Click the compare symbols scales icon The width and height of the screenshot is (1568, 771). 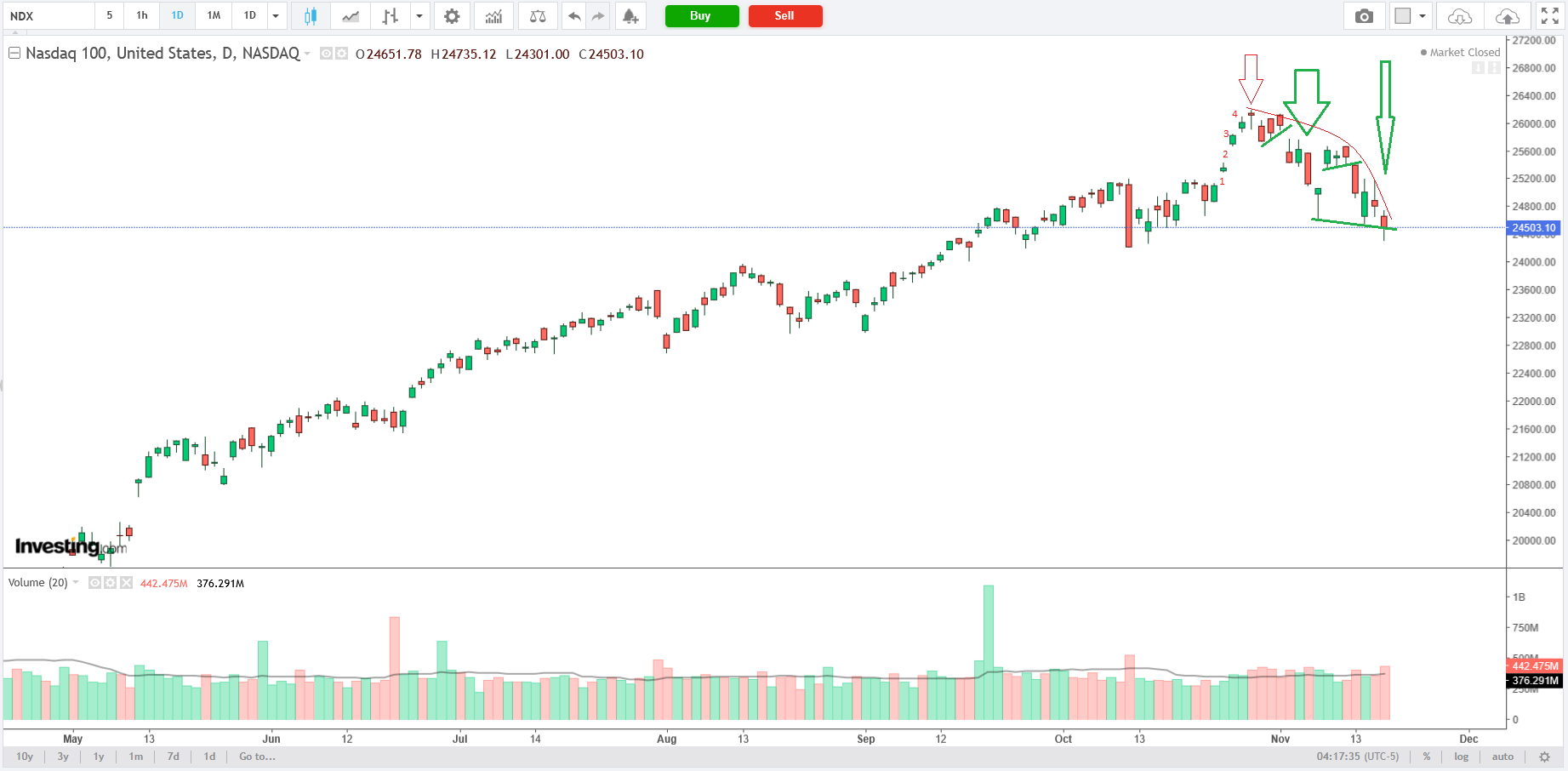click(538, 16)
